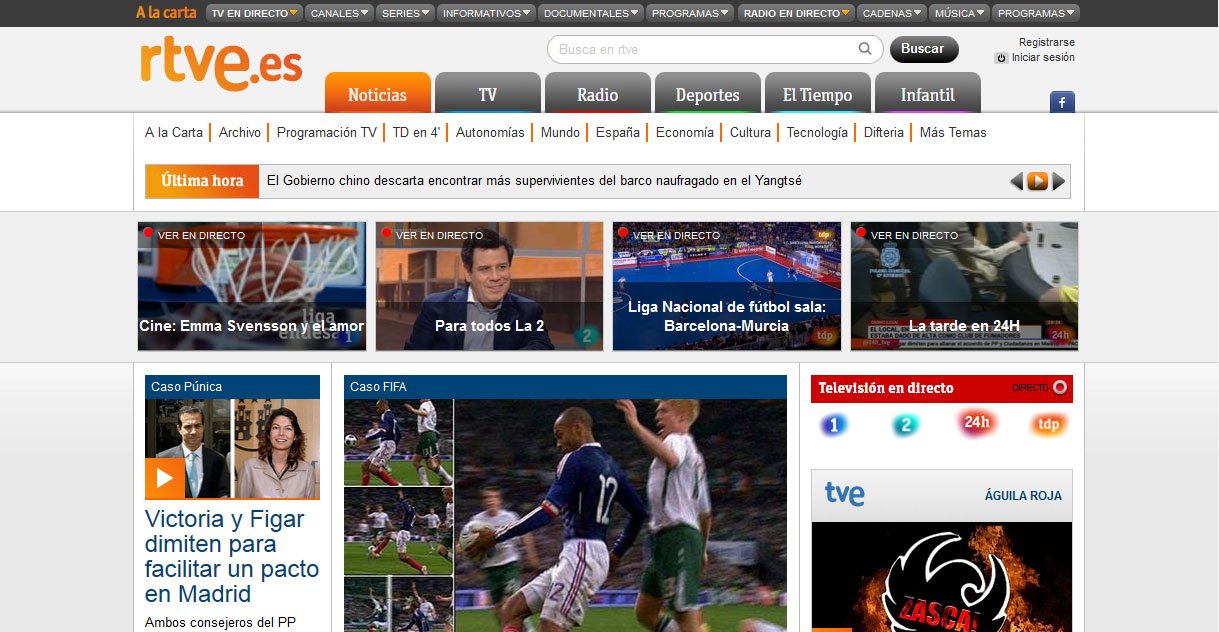The height and width of the screenshot is (632, 1219).
Task: Click the tve logo in the Águila Roja ad
Action: [x=845, y=494]
